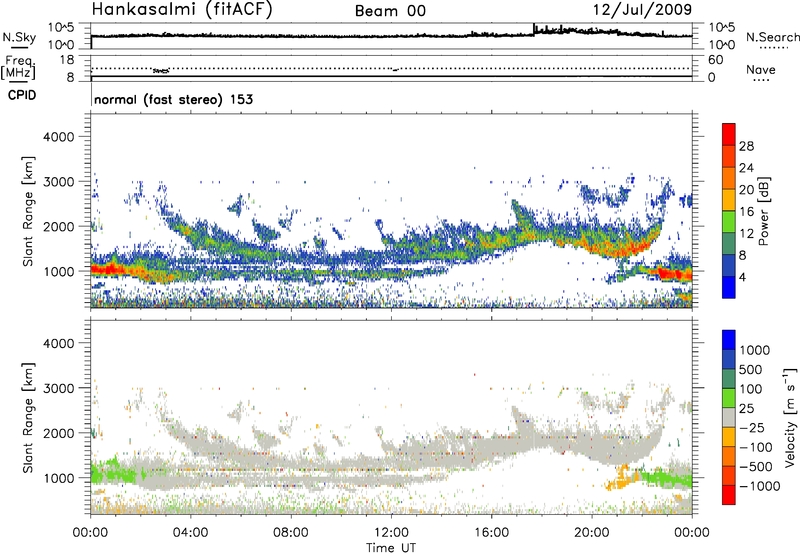Click orange negative velocity patch near 21:00
Screen dimensions: 800x554
pyautogui.click(x=621, y=479)
